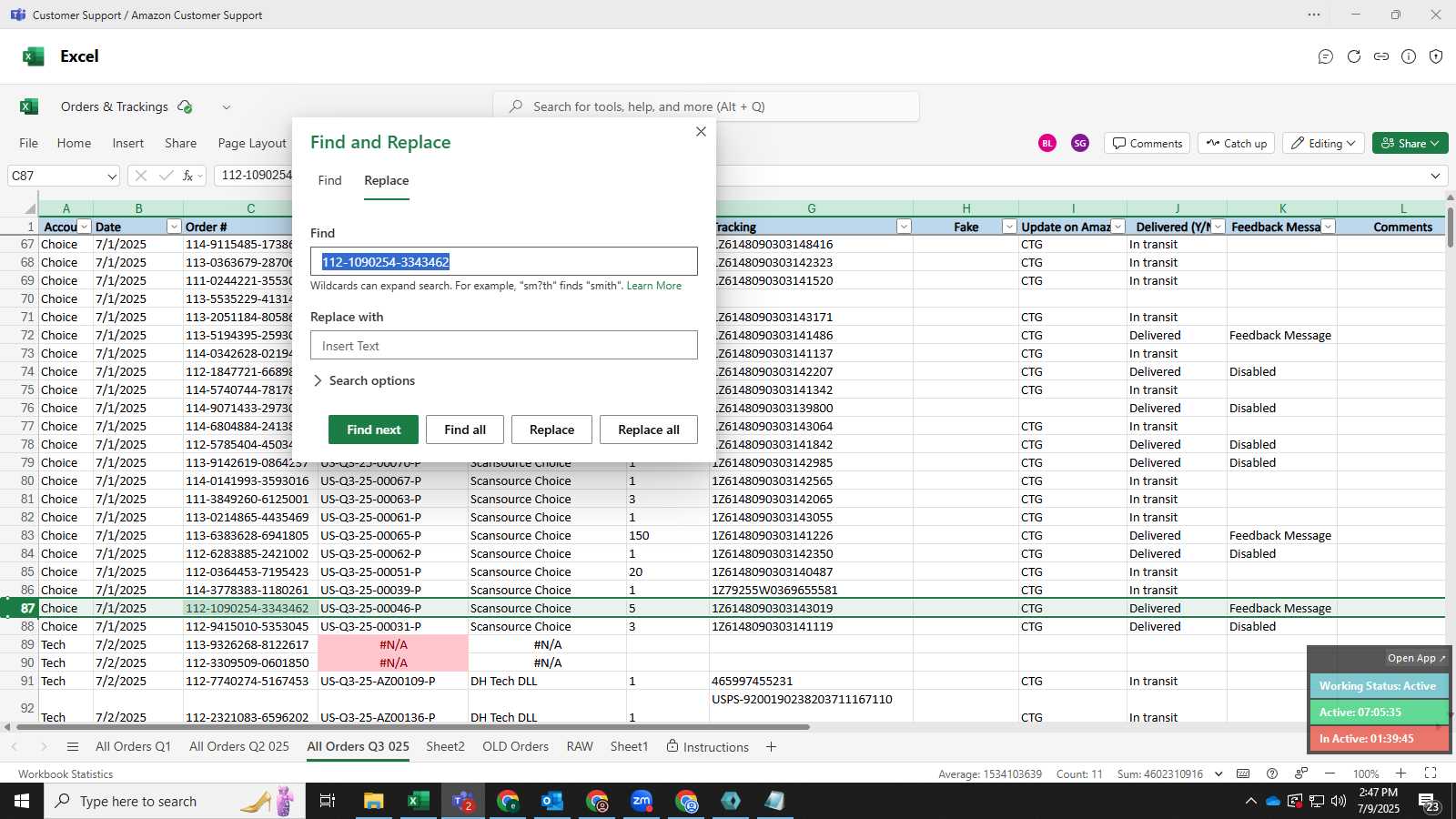Viewport: 1456px width, 819px height.
Task: Open Outlook from the taskbar
Action: pyautogui.click(x=552, y=801)
